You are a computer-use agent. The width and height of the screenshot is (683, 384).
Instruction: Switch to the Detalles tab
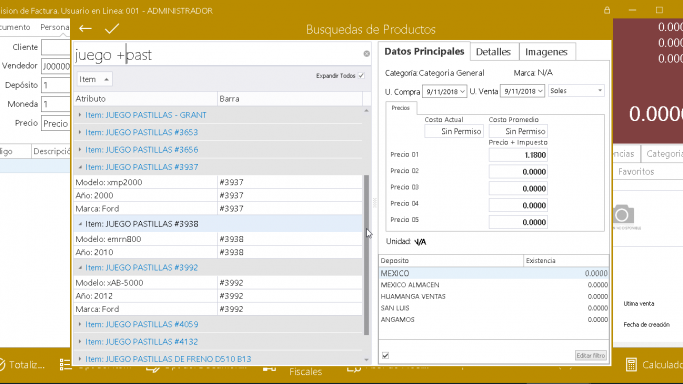pos(493,52)
